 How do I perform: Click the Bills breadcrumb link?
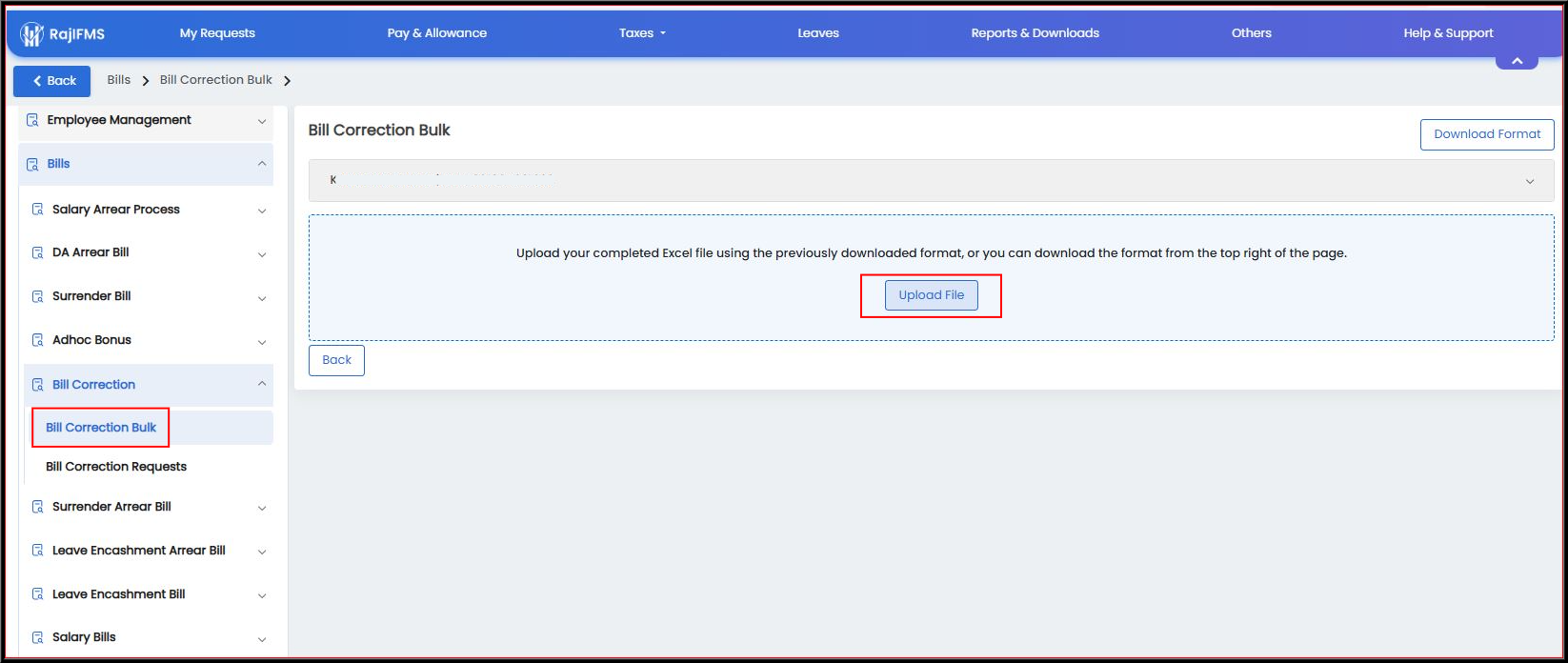[x=119, y=80]
